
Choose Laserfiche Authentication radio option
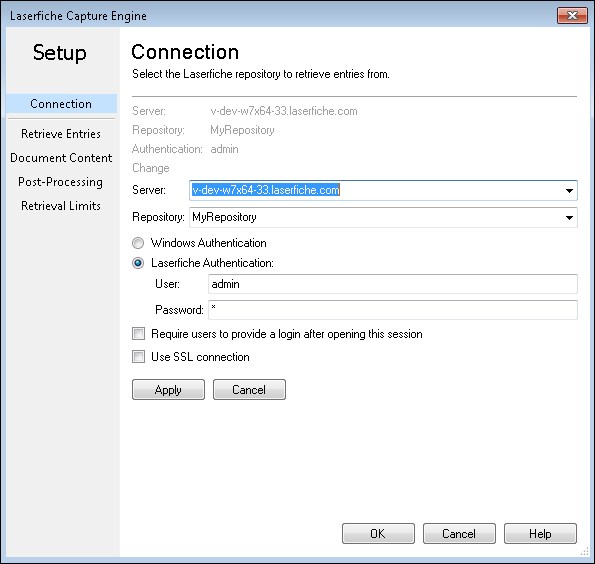(138, 263)
